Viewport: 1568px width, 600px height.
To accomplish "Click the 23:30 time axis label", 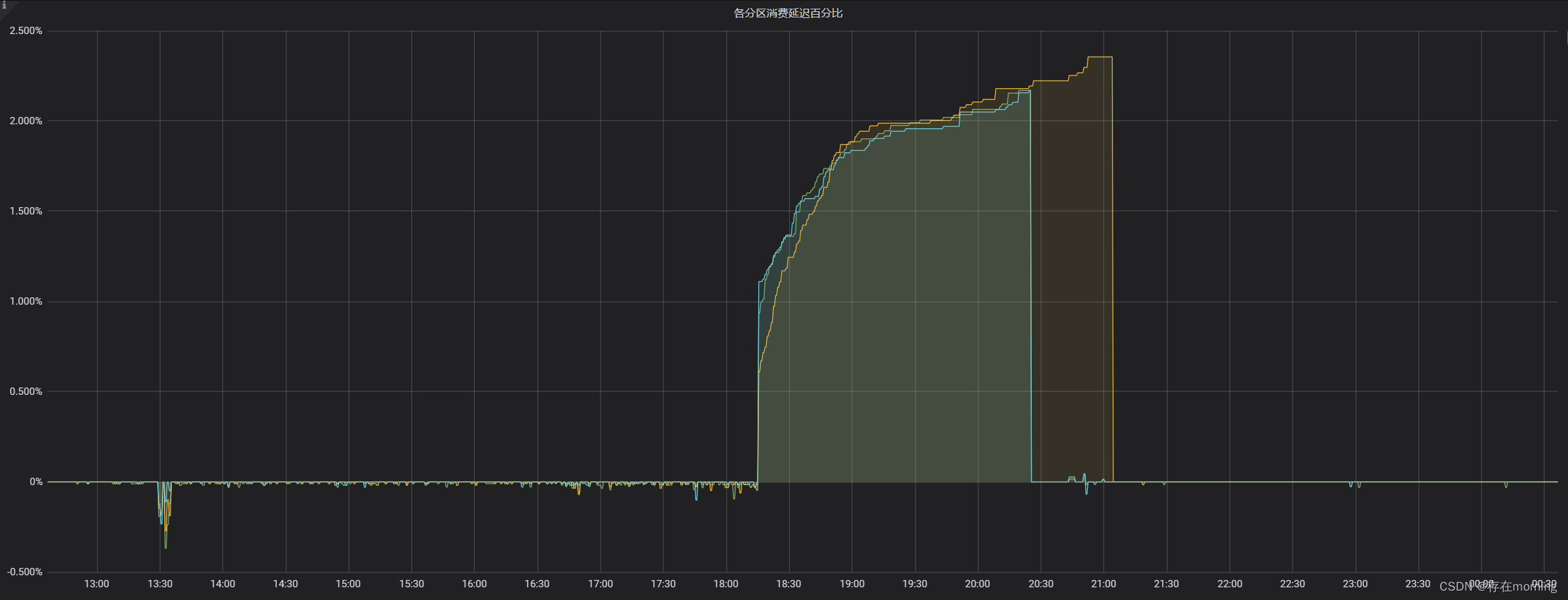I will (x=1418, y=584).
